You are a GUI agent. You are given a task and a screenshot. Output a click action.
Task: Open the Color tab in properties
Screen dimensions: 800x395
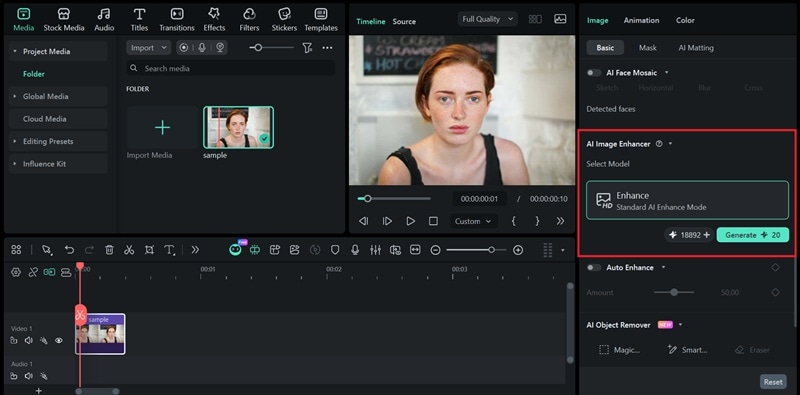(685, 20)
